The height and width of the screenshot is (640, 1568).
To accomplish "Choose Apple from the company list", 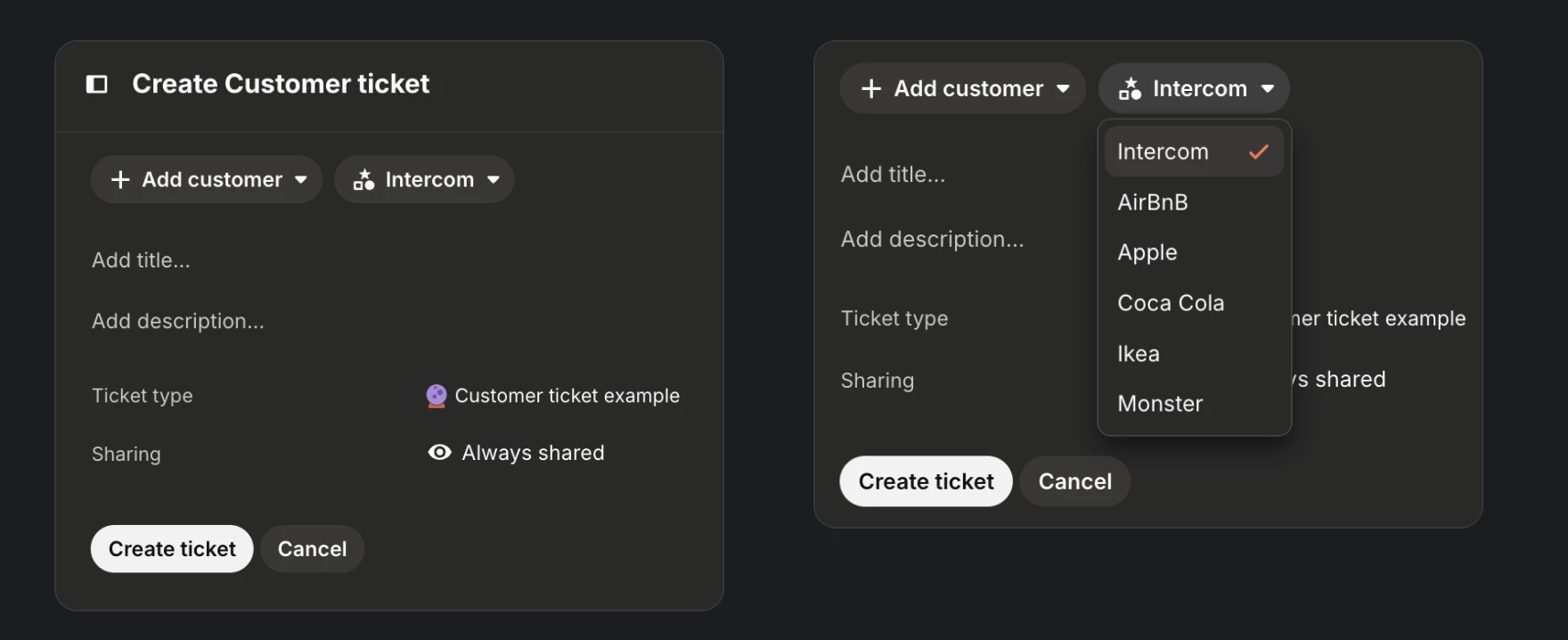I will point(1194,252).
